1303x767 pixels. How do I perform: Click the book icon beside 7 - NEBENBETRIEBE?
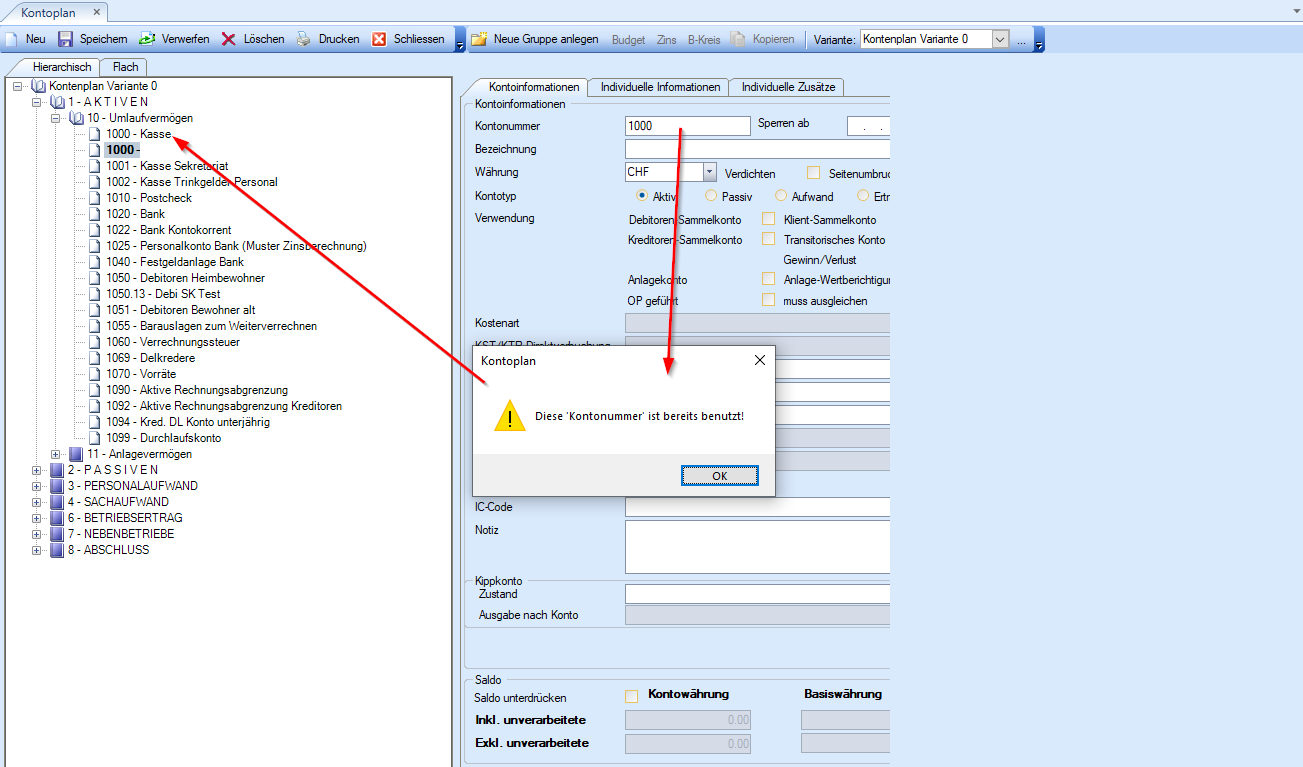[x=57, y=534]
